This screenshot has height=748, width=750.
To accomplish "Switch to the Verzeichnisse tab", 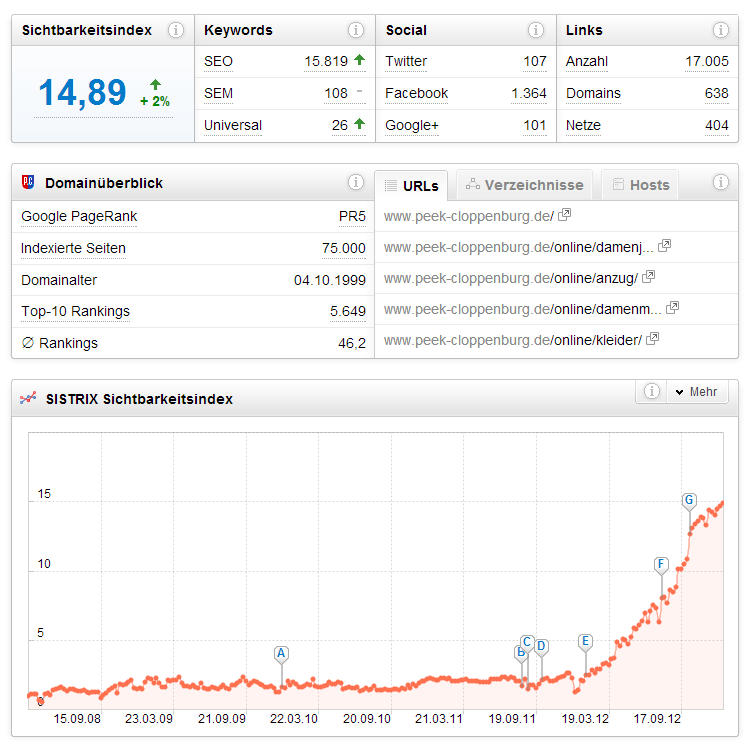I will tap(524, 185).
